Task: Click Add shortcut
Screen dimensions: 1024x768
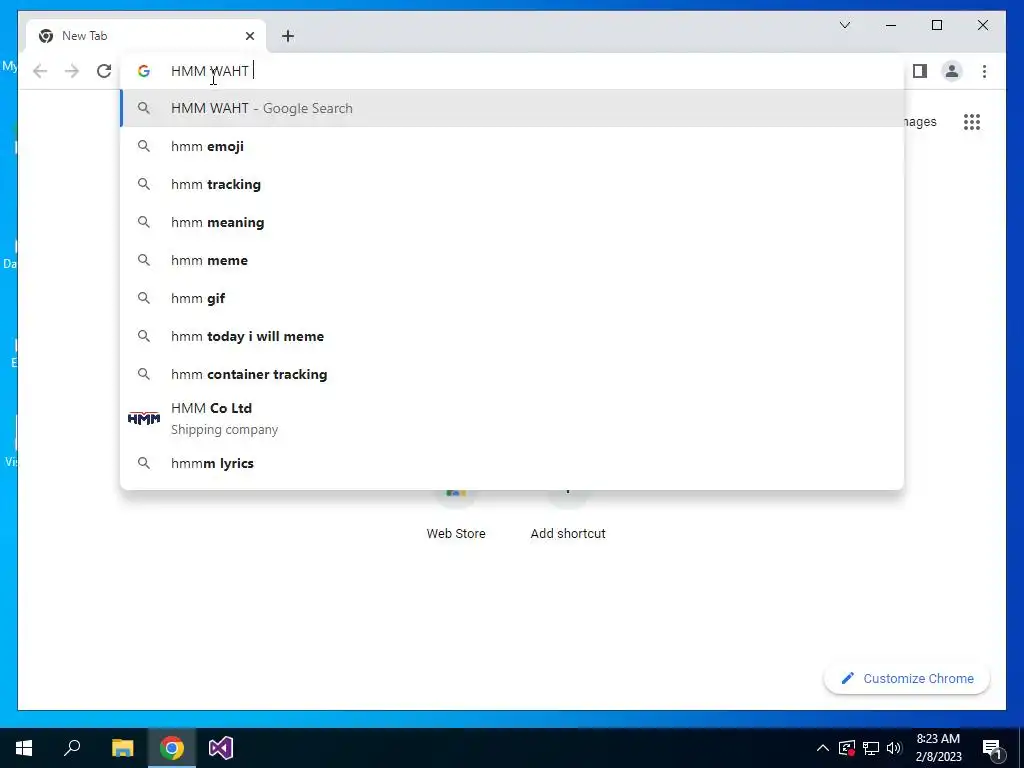Action: tap(568, 516)
